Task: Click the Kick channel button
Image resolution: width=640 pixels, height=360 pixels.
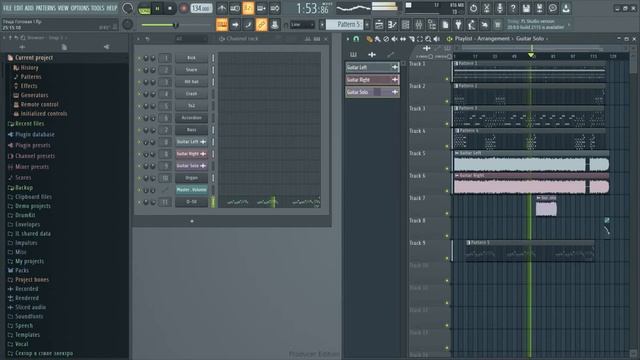Action: pyautogui.click(x=191, y=58)
